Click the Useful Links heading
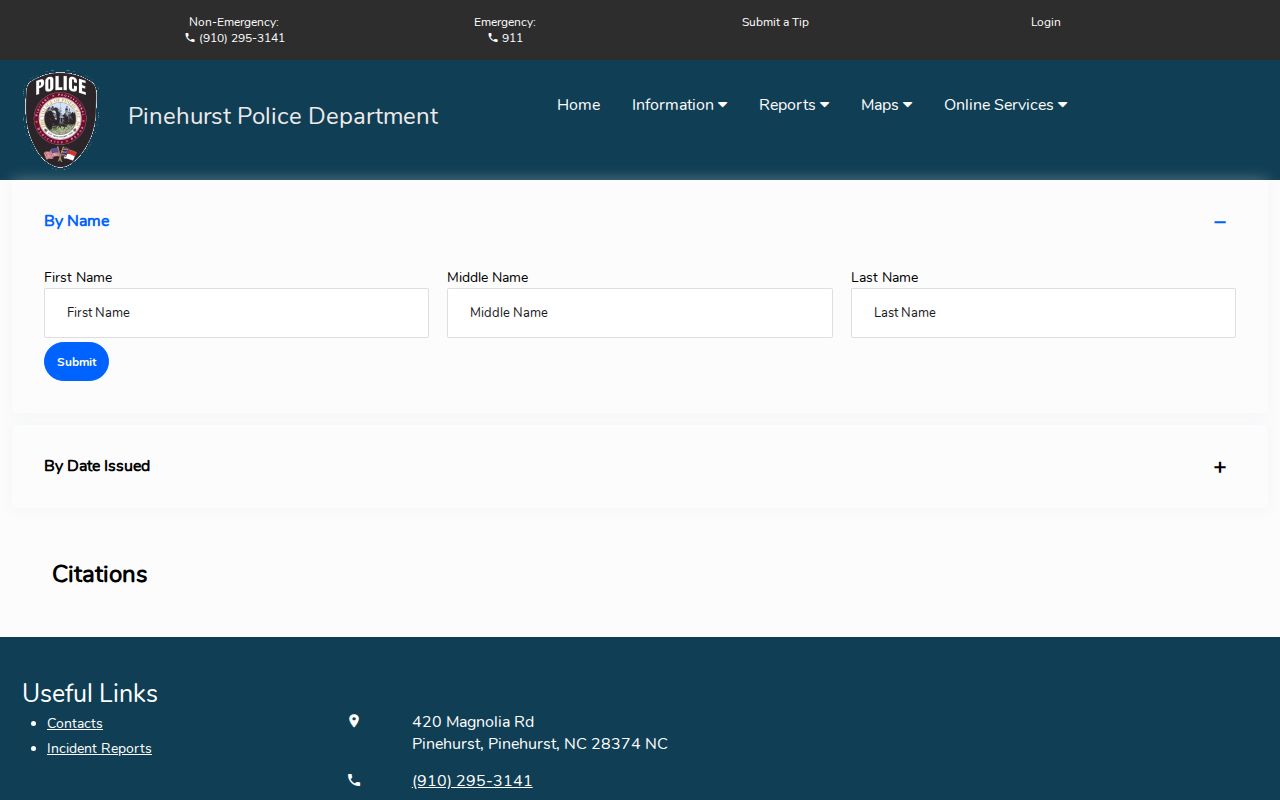The width and height of the screenshot is (1280, 800). (90, 693)
